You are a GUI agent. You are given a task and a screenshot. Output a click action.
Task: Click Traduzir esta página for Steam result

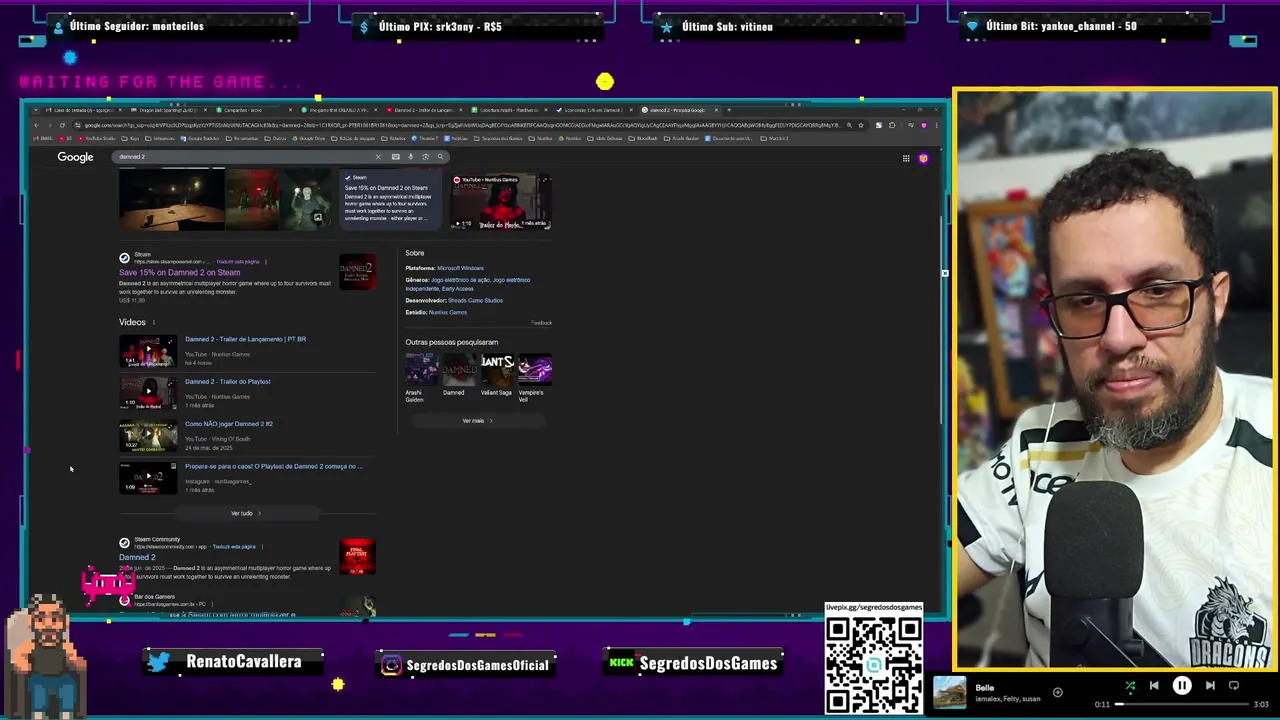tap(238, 262)
